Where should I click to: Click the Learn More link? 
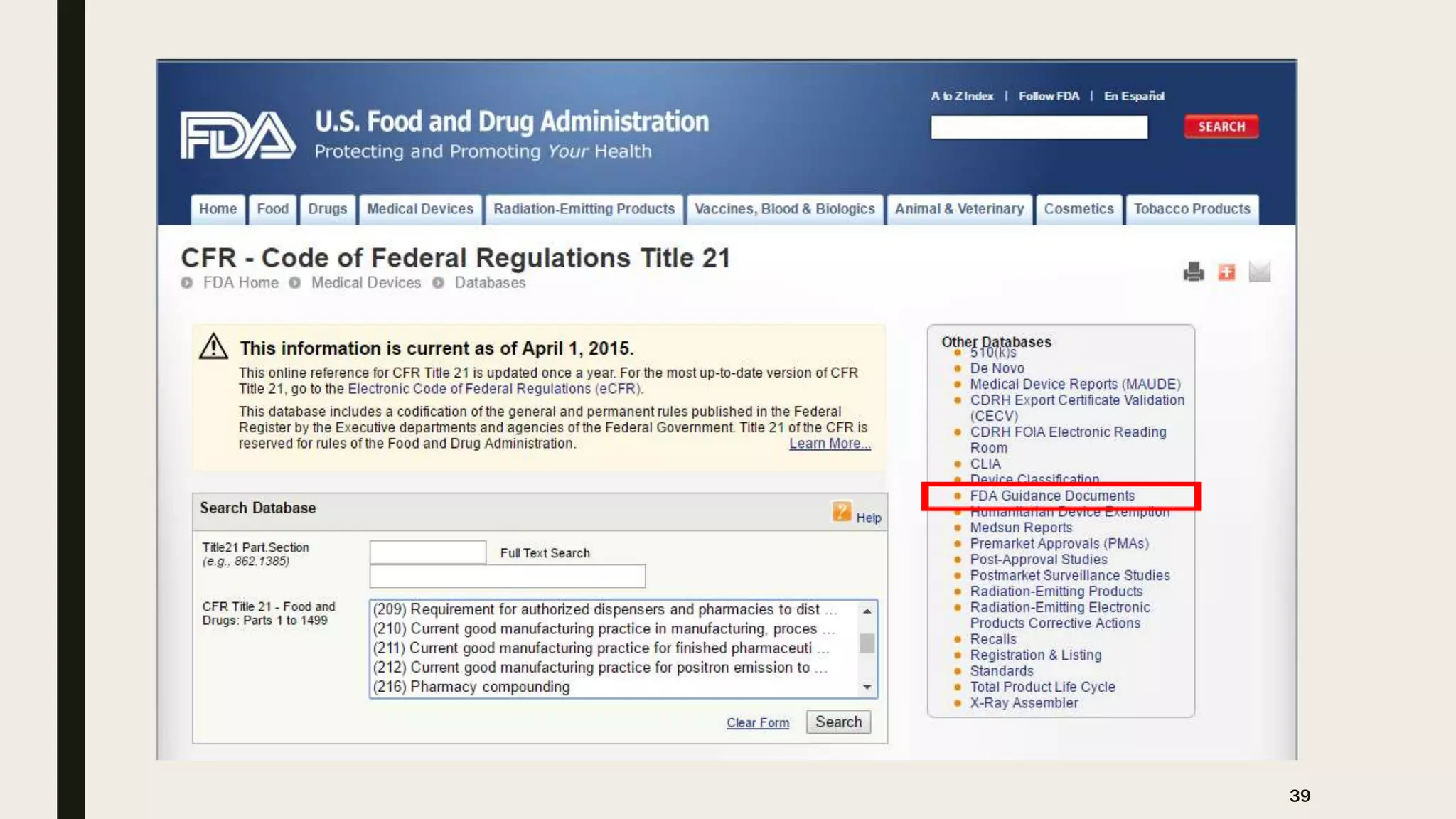pyautogui.click(x=829, y=444)
